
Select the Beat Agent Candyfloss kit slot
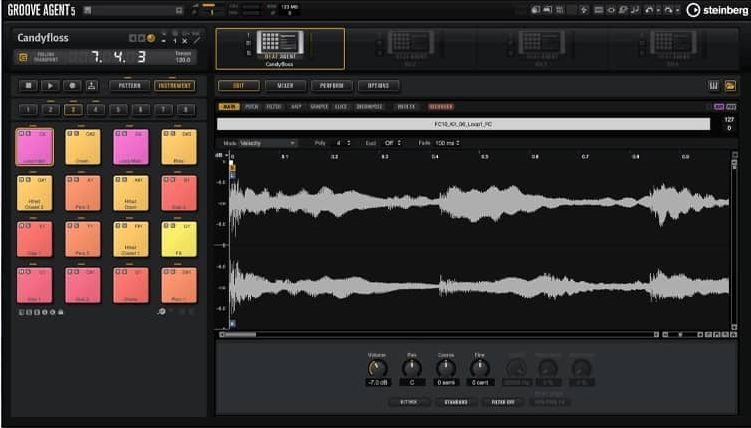pos(280,48)
